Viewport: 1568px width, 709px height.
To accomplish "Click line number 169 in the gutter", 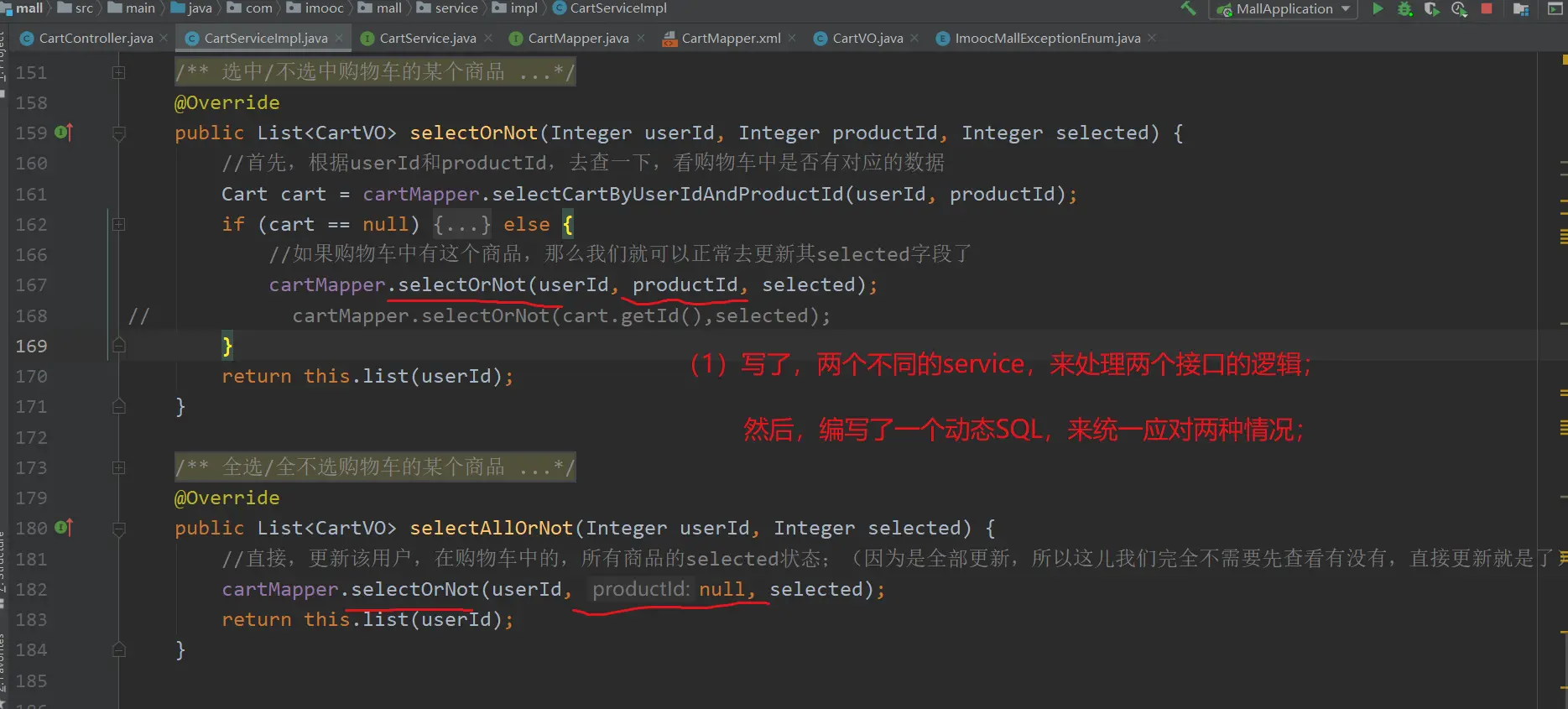I will click(x=32, y=346).
